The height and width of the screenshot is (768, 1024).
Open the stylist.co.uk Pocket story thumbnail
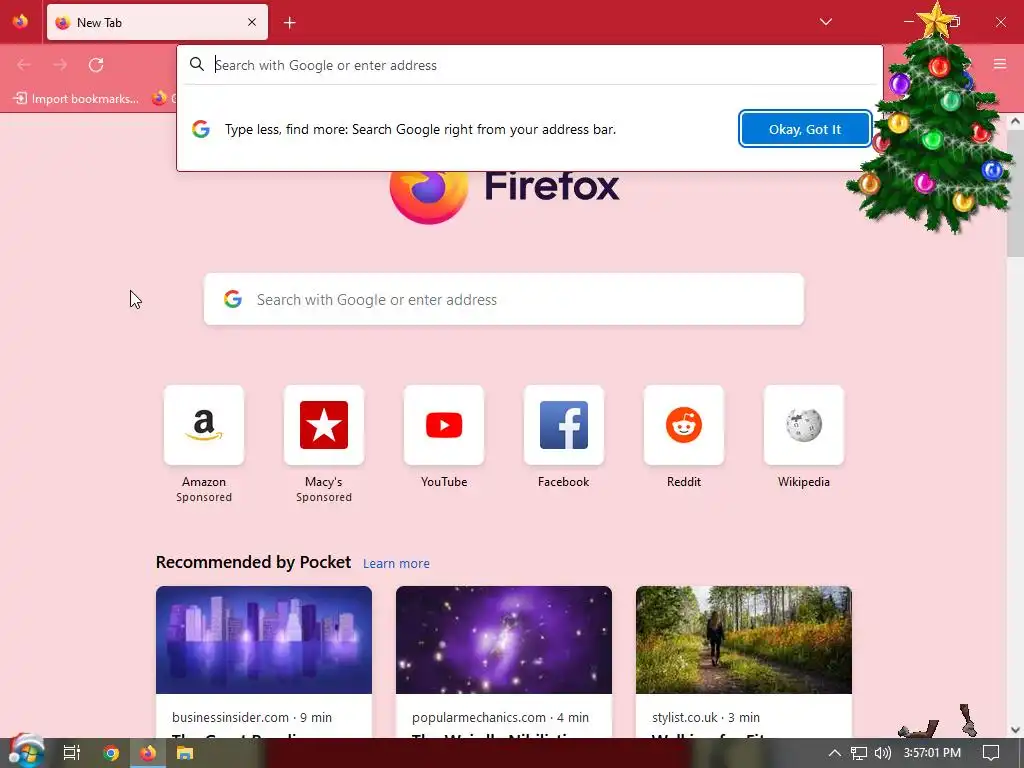(x=744, y=640)
